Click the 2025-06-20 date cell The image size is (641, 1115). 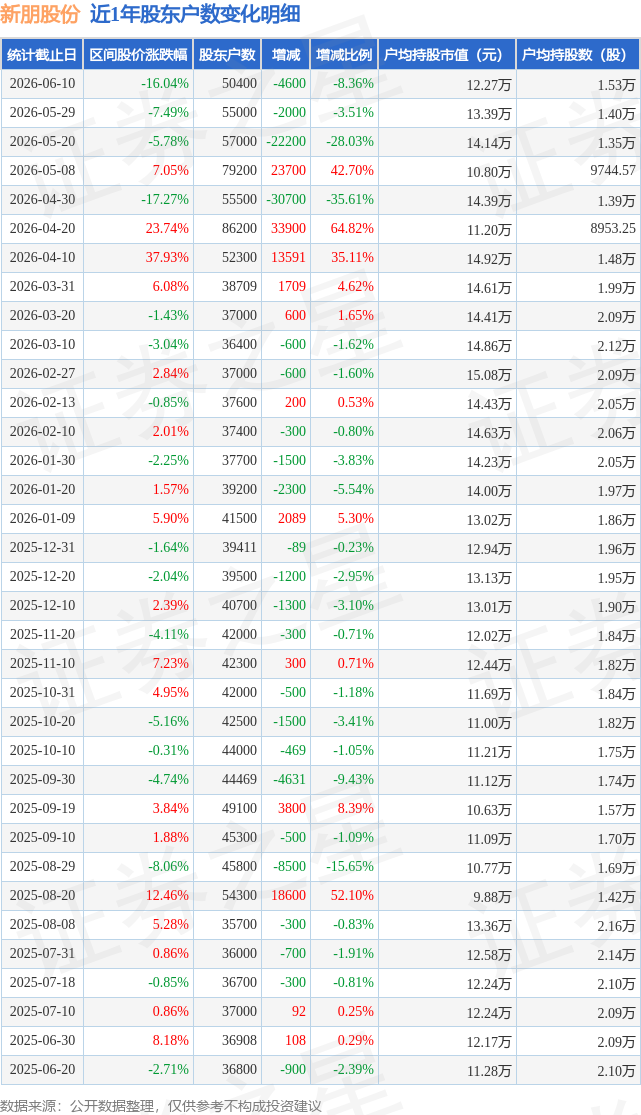42,1069
